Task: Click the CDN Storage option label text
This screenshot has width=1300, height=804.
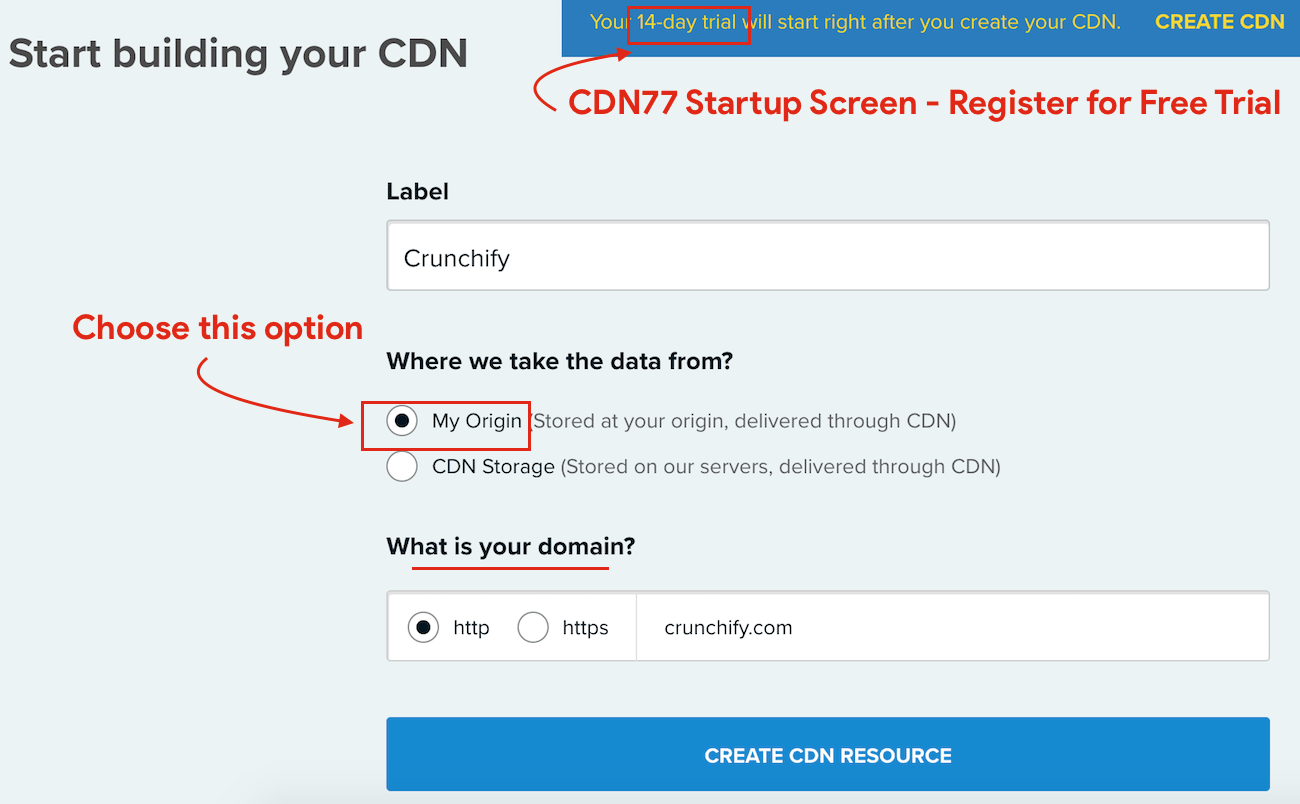Action: [493, 466]
